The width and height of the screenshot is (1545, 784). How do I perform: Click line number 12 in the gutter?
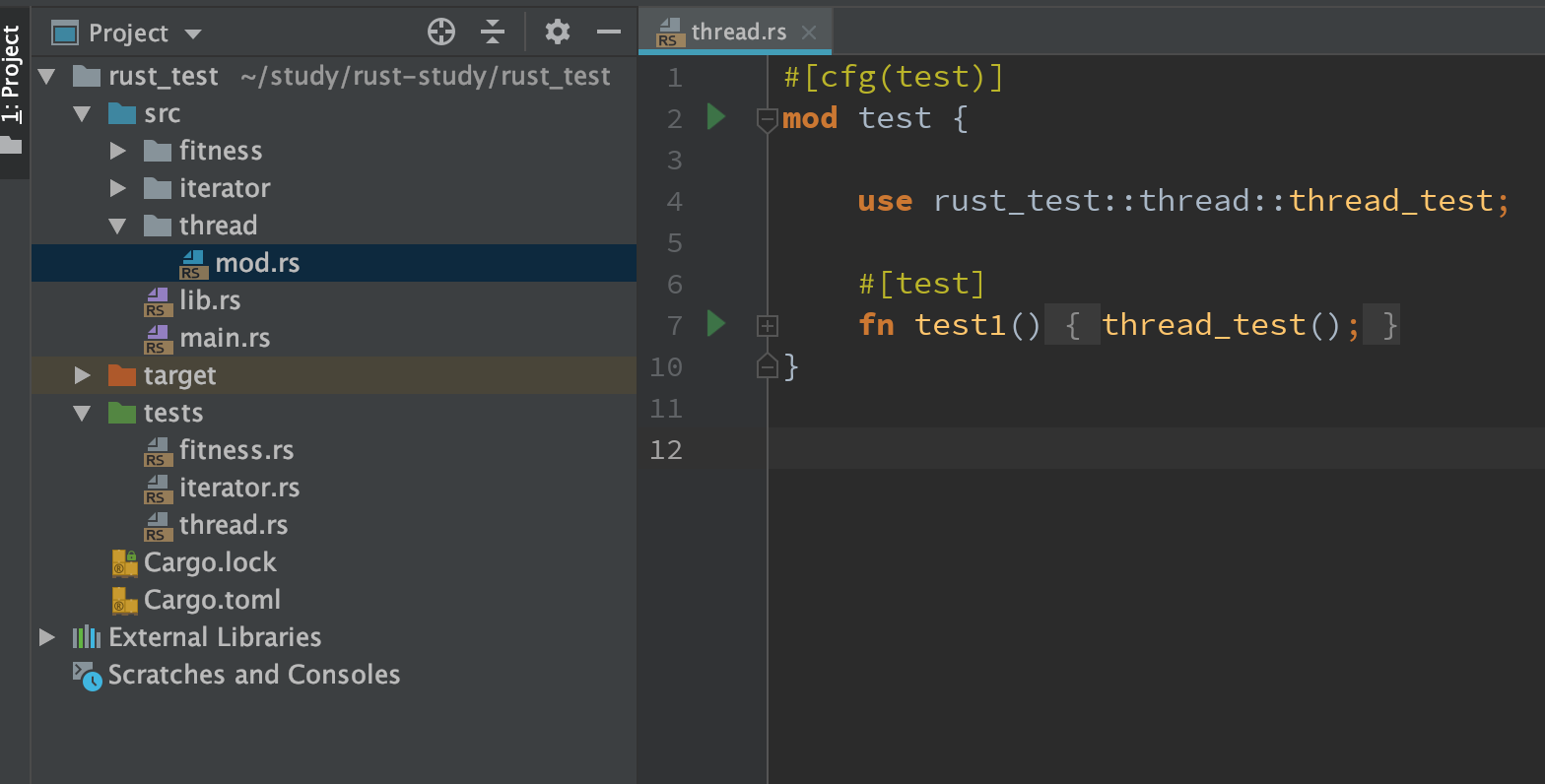(x=666, y=449)
